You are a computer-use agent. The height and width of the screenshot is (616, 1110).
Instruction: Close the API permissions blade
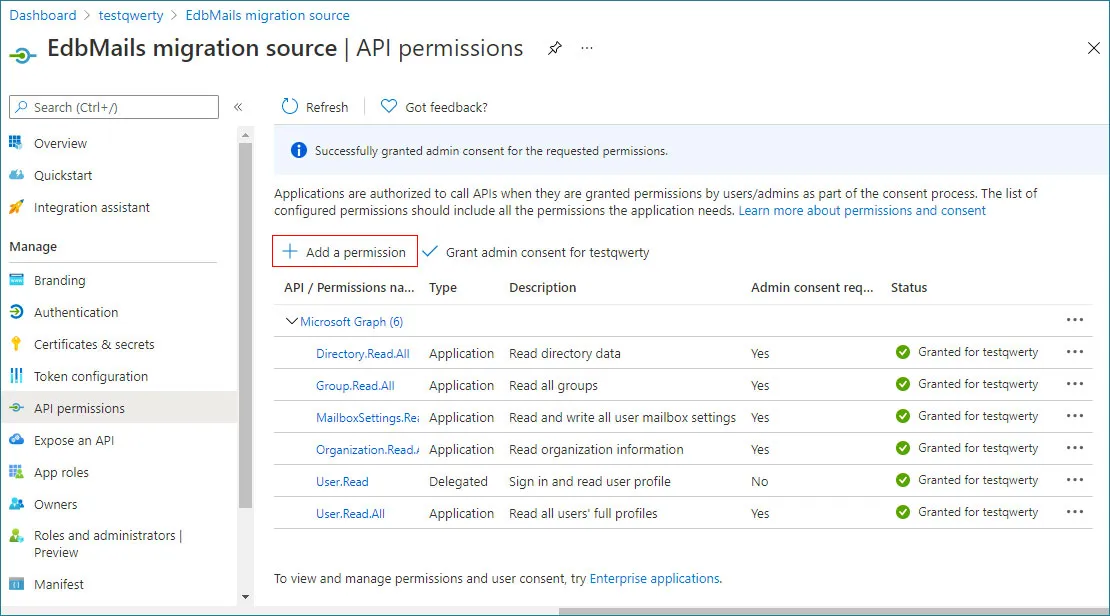(x=1093, y=47)
